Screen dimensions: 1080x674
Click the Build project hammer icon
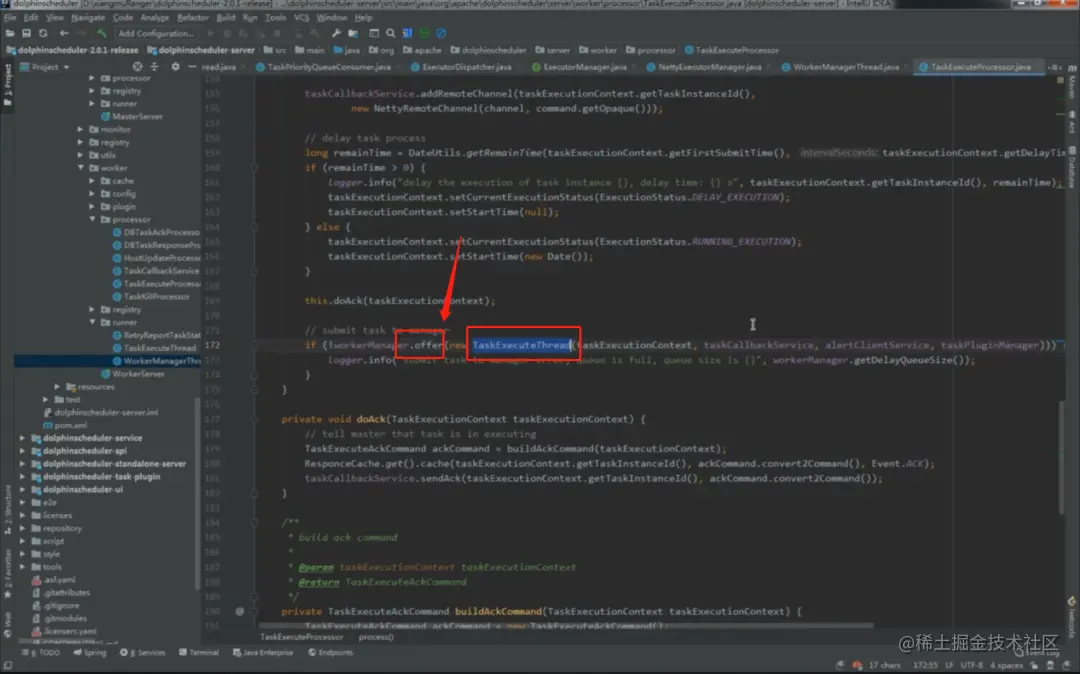(101, 33)
